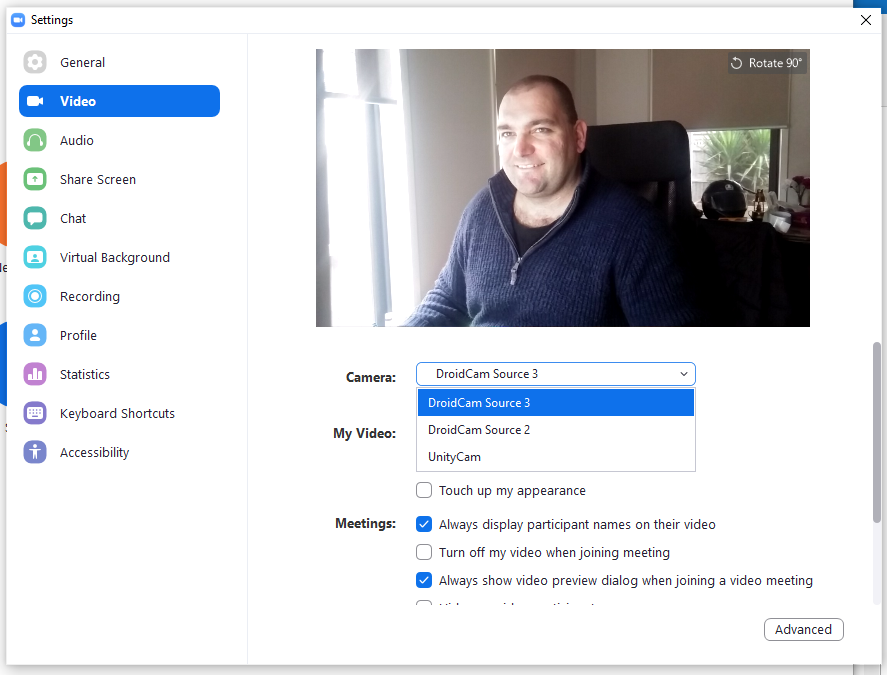Open the Accessibility settings
887x675 pixels.
119,453
